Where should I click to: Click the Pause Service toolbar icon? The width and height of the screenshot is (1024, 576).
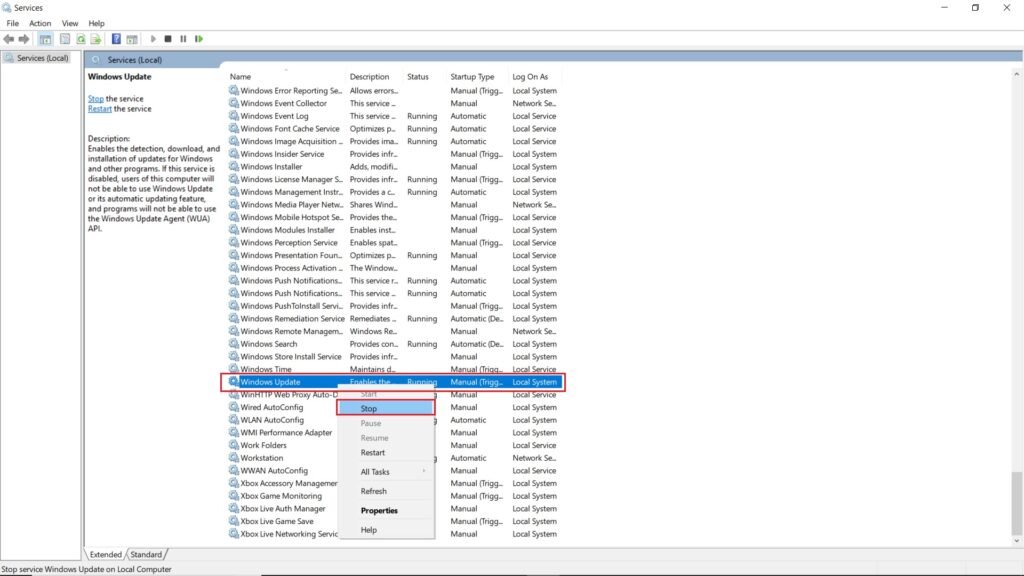pos(184,39)
